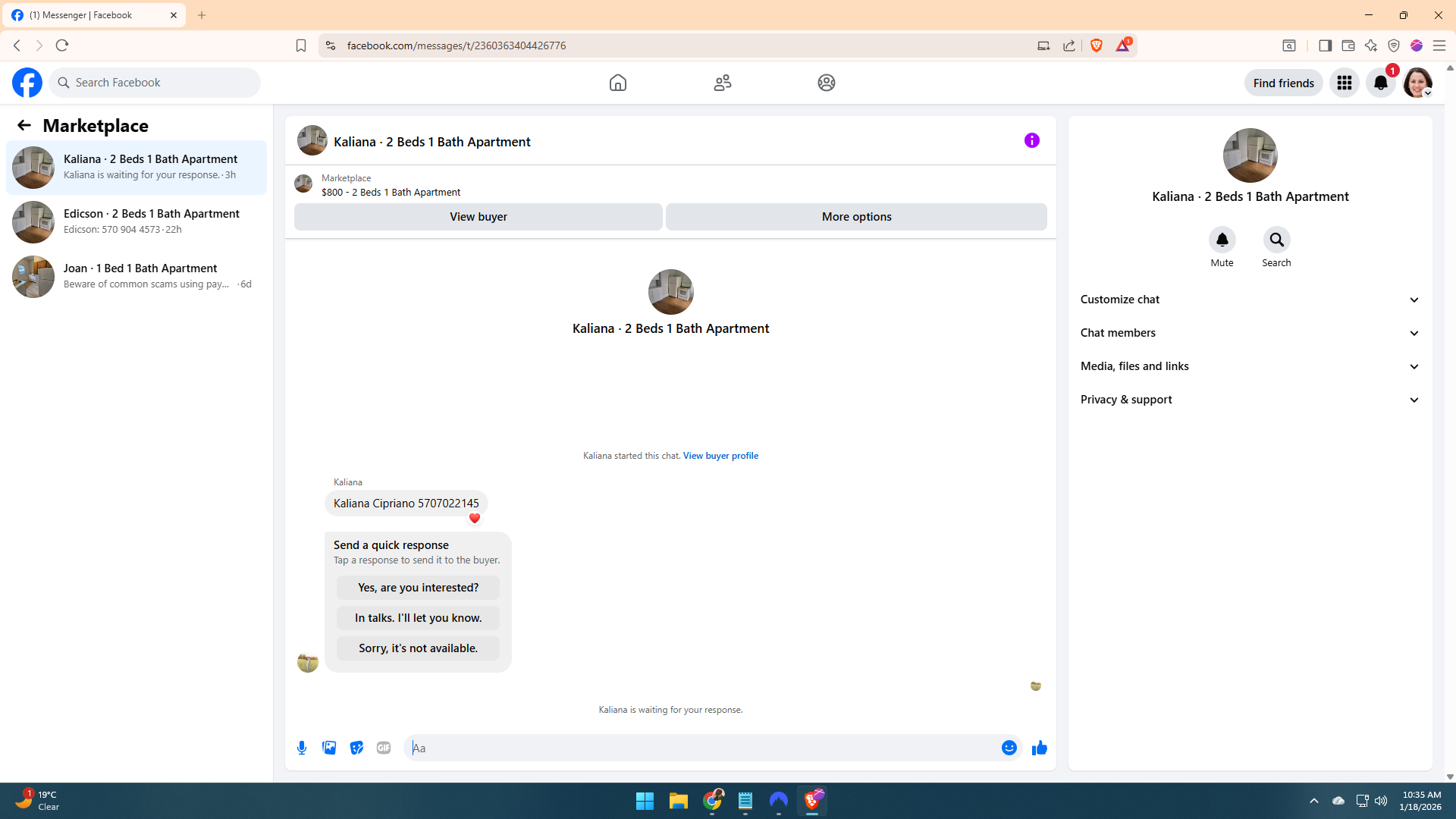Open Facebook notifications bell
The width and height of the screenshot is (1456, 819).
[1380, 83]
